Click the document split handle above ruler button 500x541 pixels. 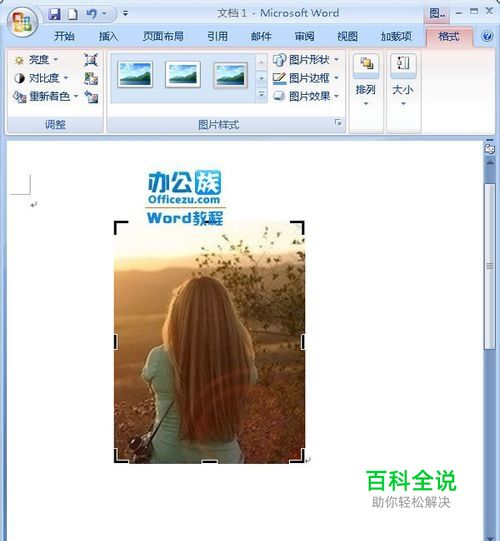click(x=490, y=140)
